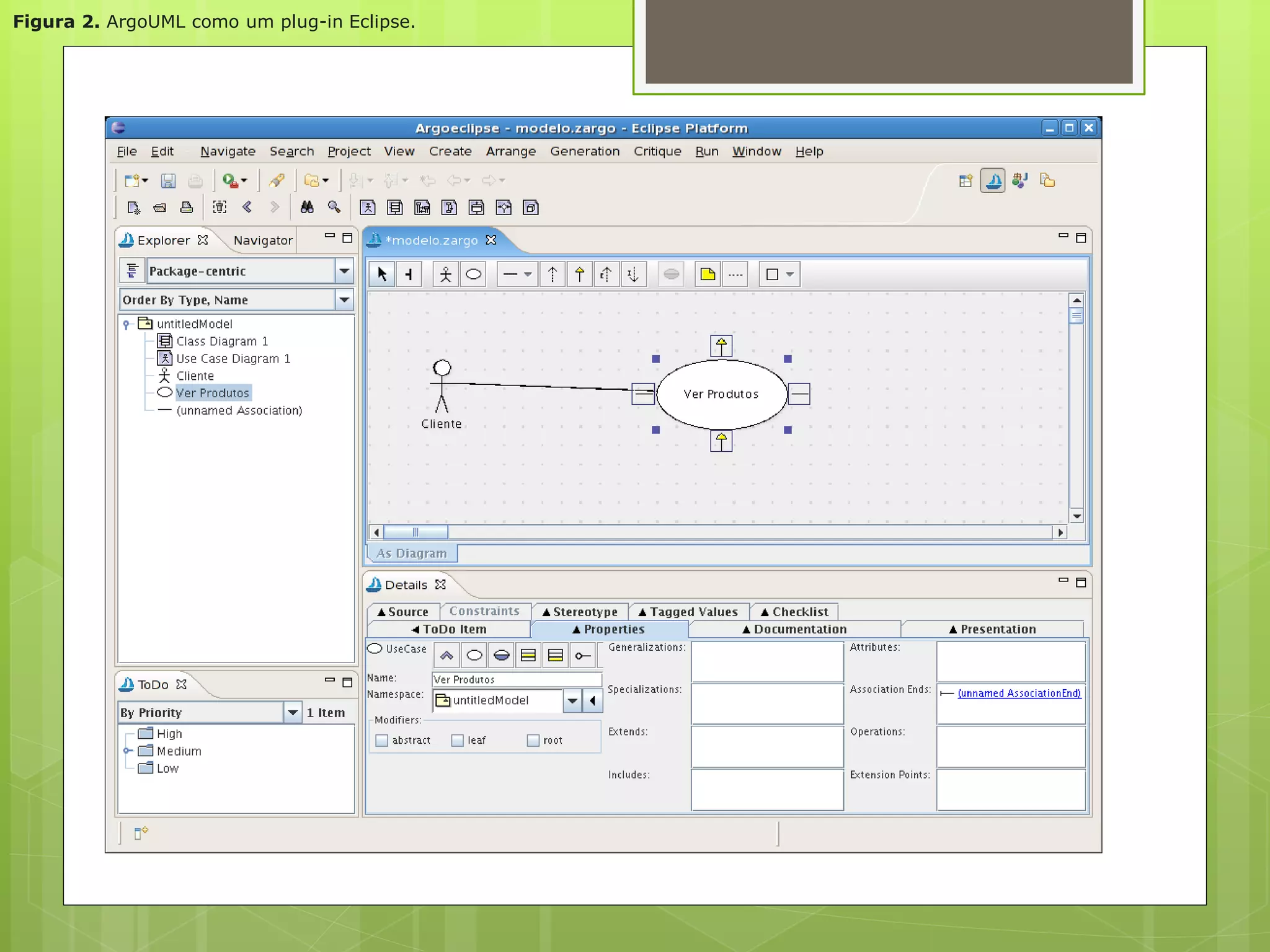
Task: Select Use Case Diagram 1 in Explorer
Action: [233, 359]
